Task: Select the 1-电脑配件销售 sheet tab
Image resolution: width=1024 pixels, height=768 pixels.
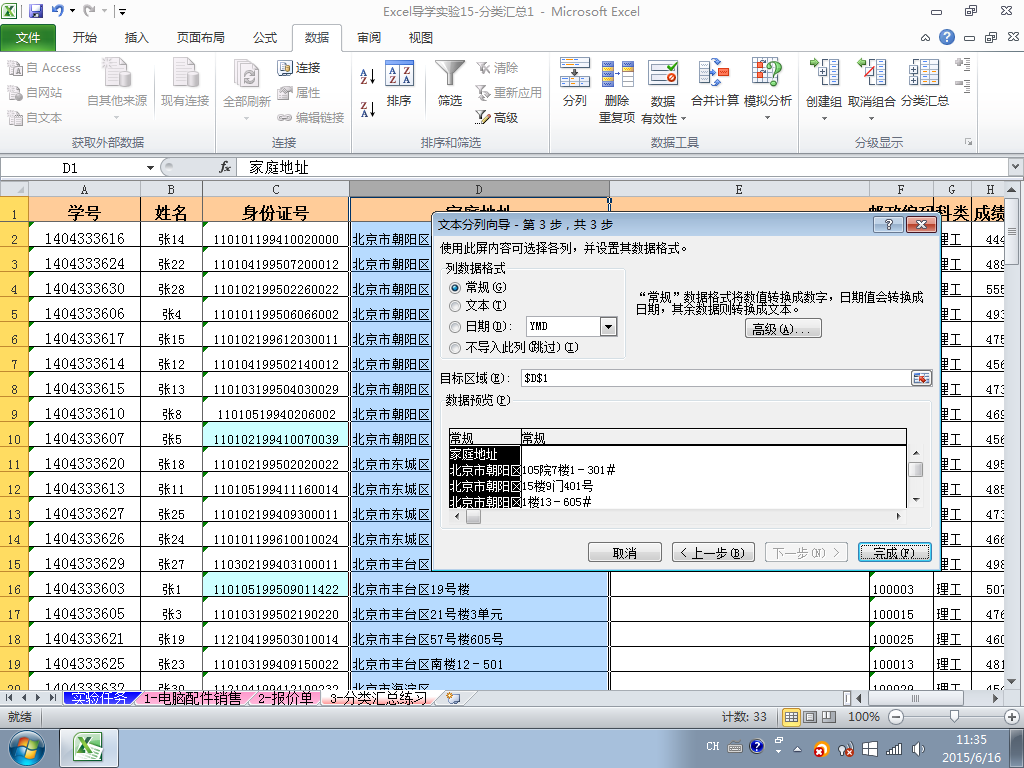Action: click(192, 698)
